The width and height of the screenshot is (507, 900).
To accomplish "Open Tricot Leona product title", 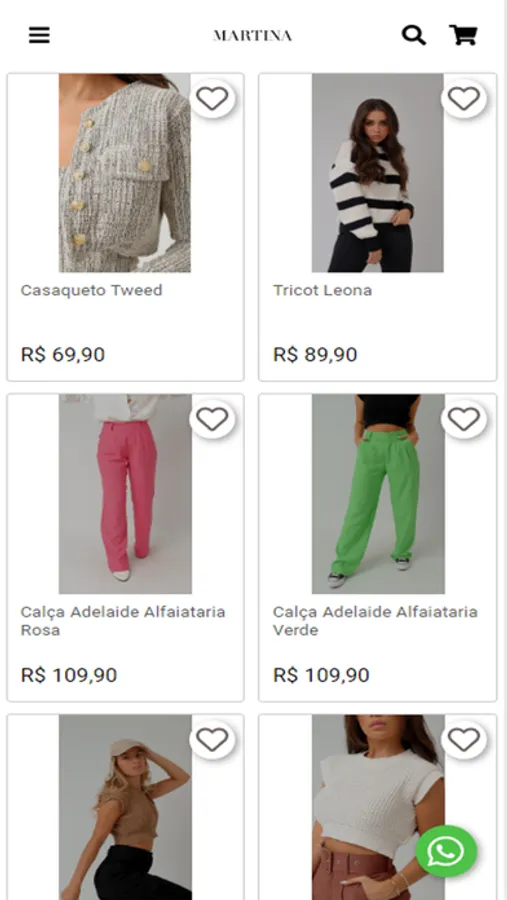I will (x=322, y=290).
